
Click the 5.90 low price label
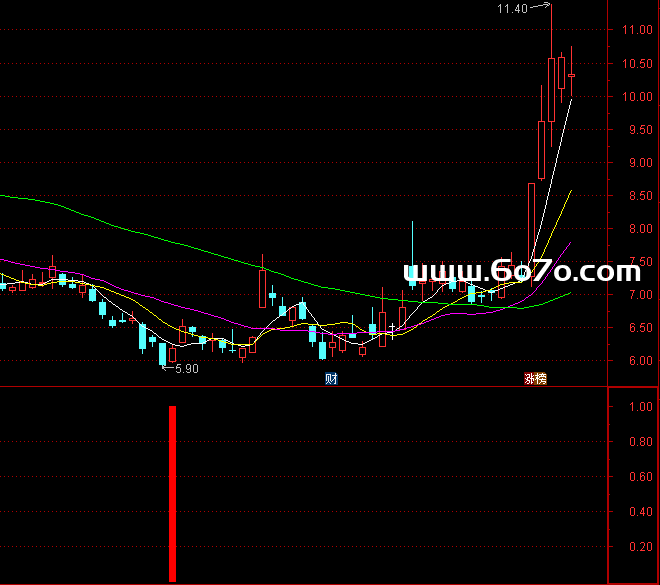click(x=186, y=368)
